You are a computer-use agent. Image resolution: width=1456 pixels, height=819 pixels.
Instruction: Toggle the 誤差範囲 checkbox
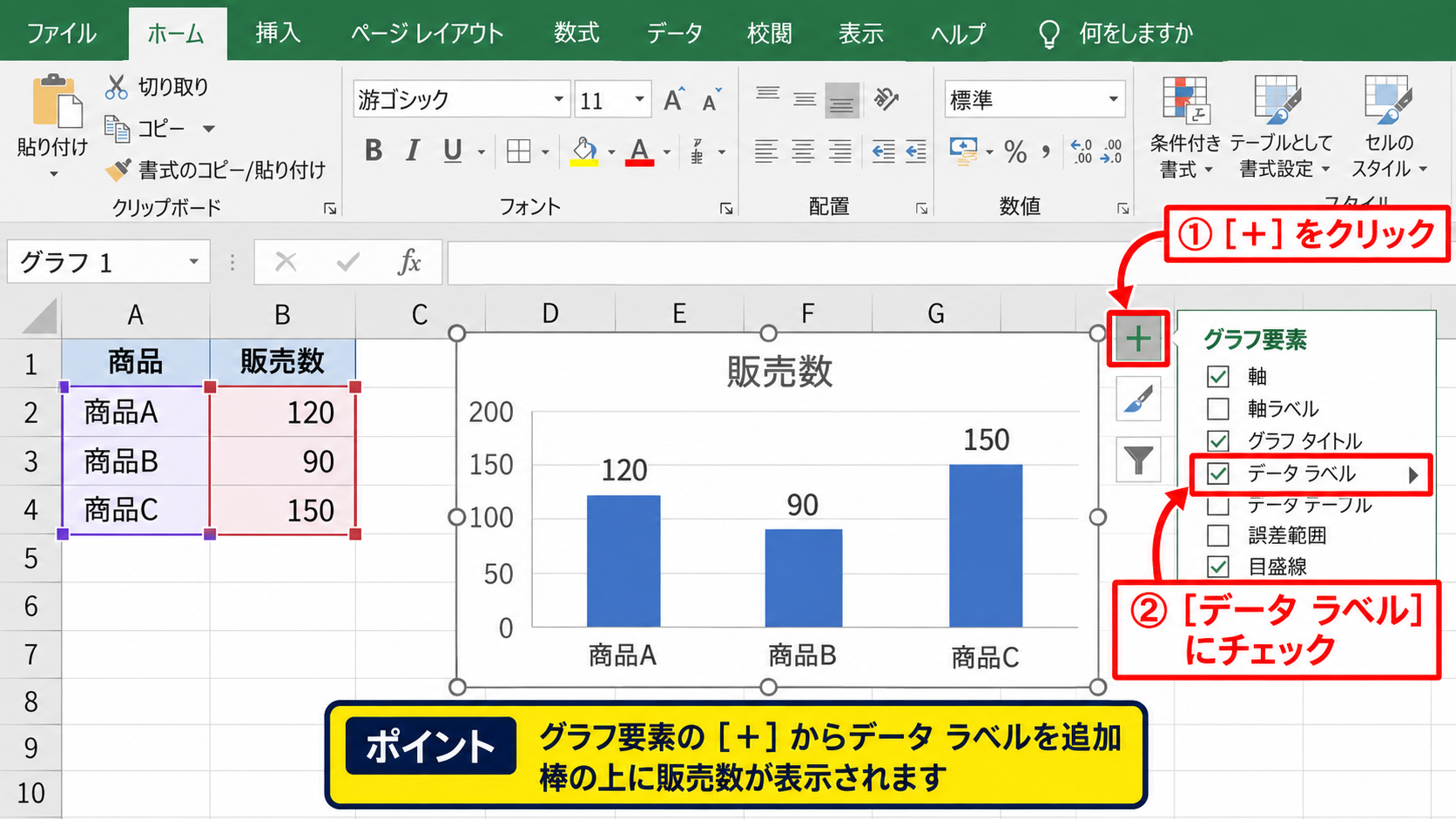pyautogui.click(x=1218, y=535)
